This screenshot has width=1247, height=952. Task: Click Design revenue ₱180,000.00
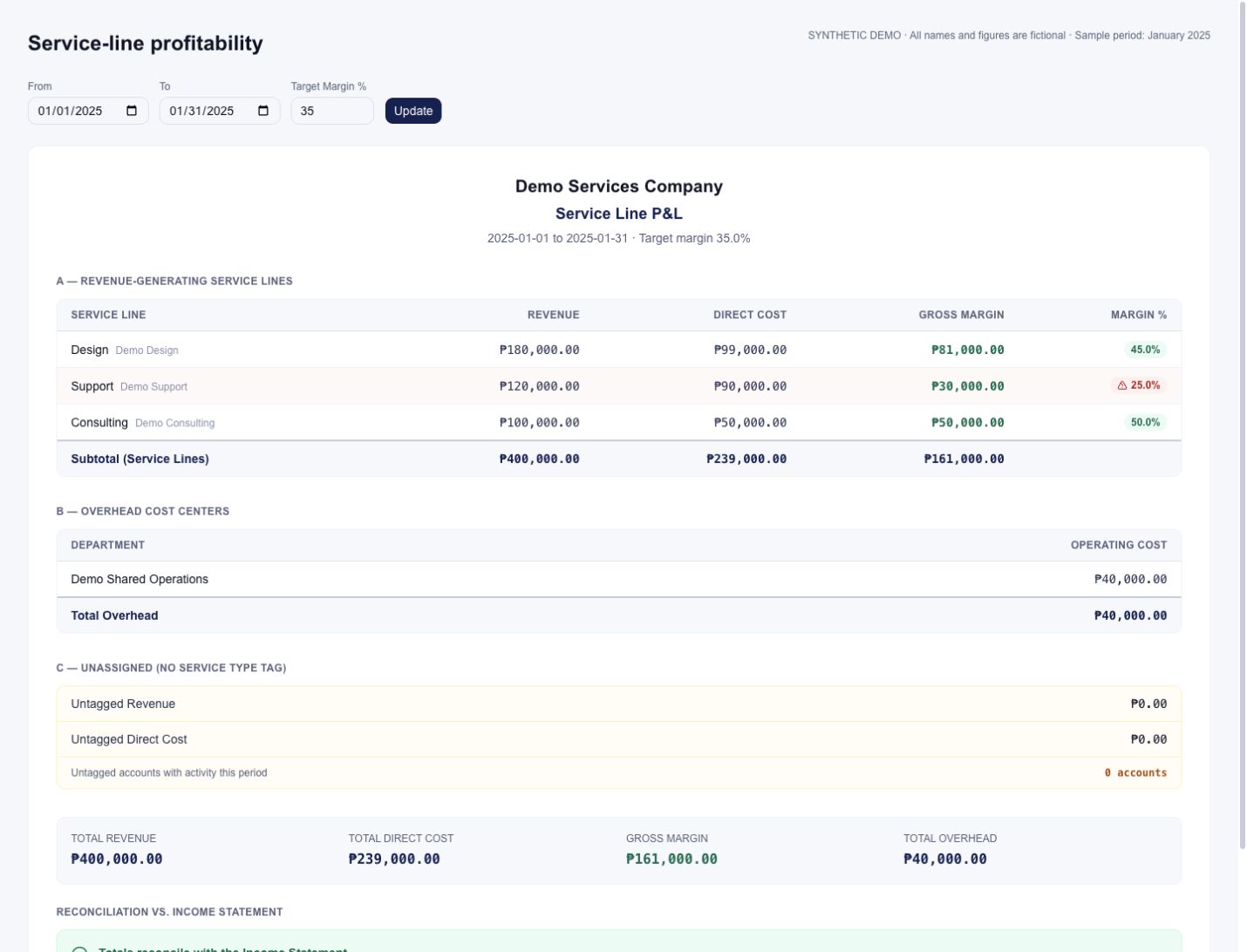[x=539, y=350]
